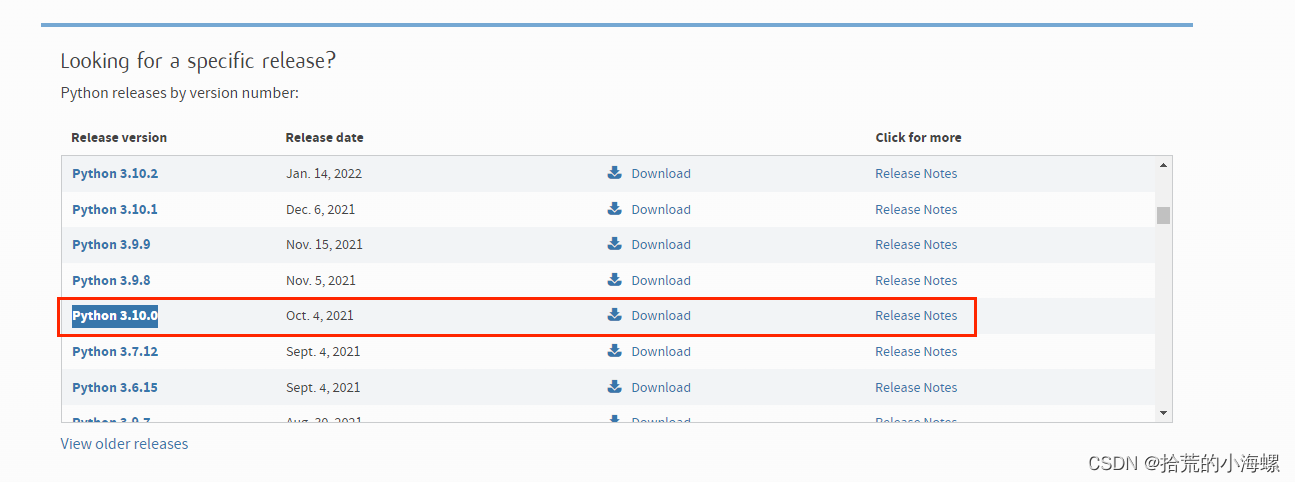
Task: View Release Notes for Python 3.9.8
Action: click(916, 280)
